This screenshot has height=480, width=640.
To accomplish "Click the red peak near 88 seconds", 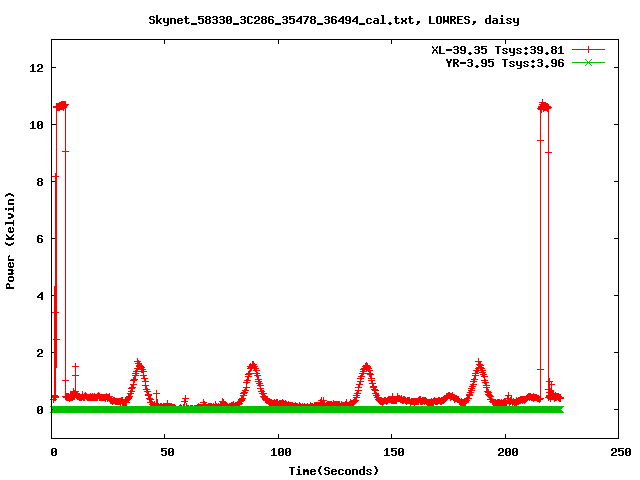I will coord(253,364).
